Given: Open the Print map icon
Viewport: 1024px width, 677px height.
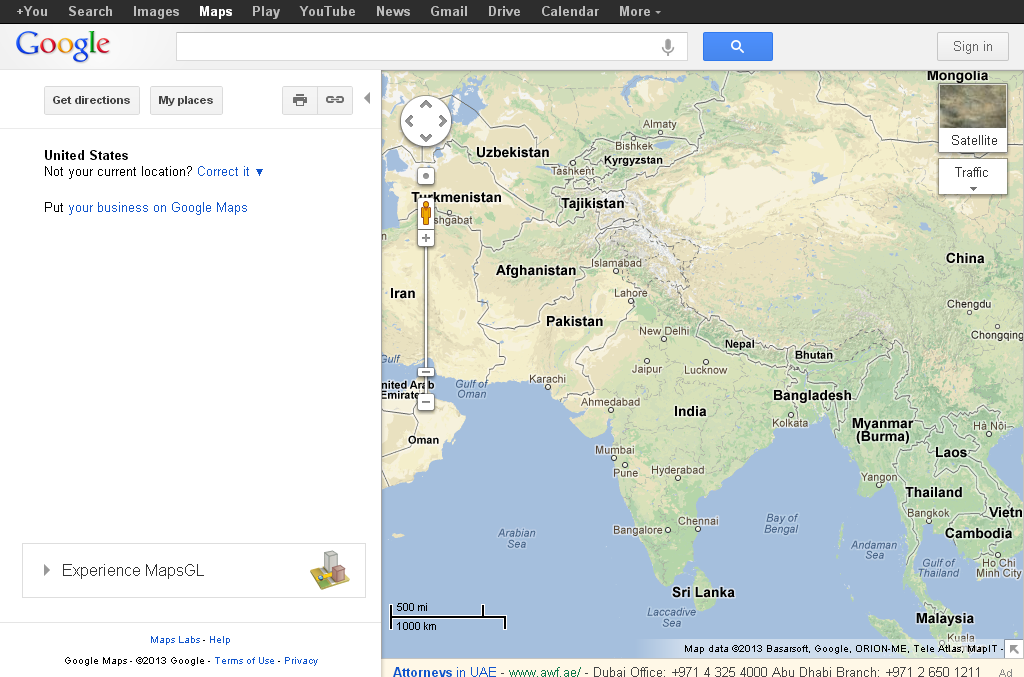Looking at the screenshot, I should 299,100.
